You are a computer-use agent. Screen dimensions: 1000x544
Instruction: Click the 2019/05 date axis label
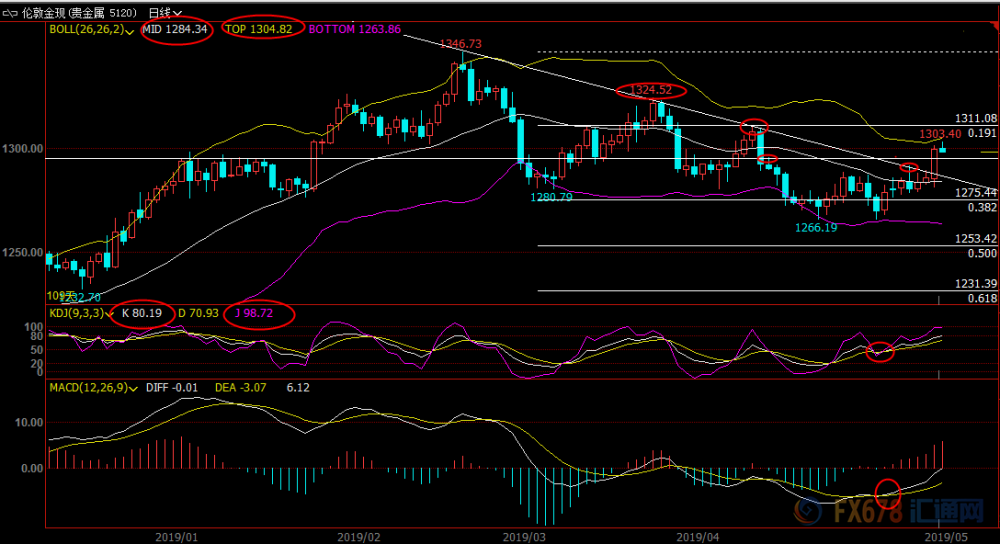(946, 537)
